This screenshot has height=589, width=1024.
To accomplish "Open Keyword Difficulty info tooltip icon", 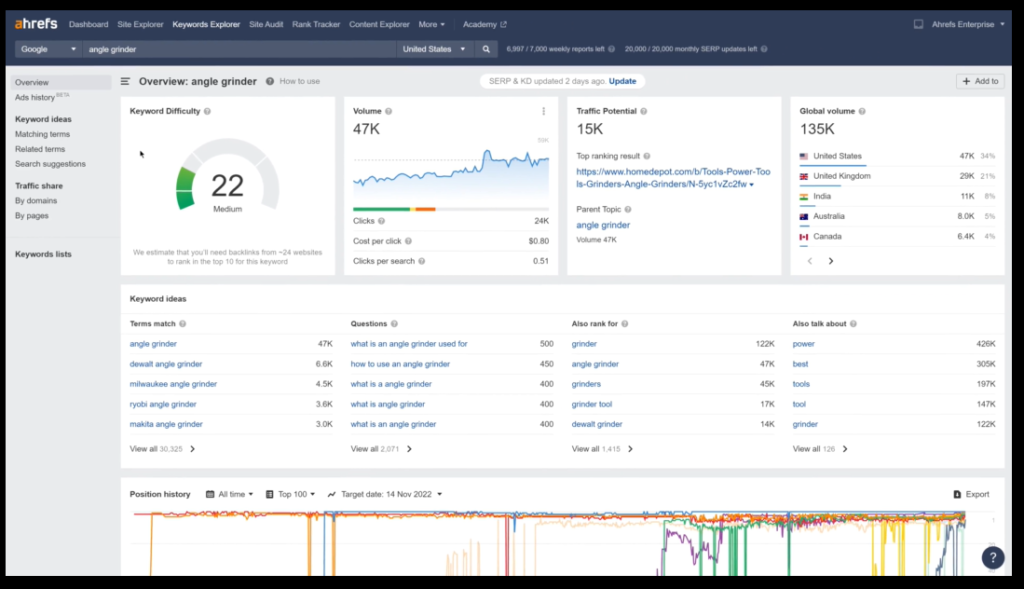I will coord(208,112).
